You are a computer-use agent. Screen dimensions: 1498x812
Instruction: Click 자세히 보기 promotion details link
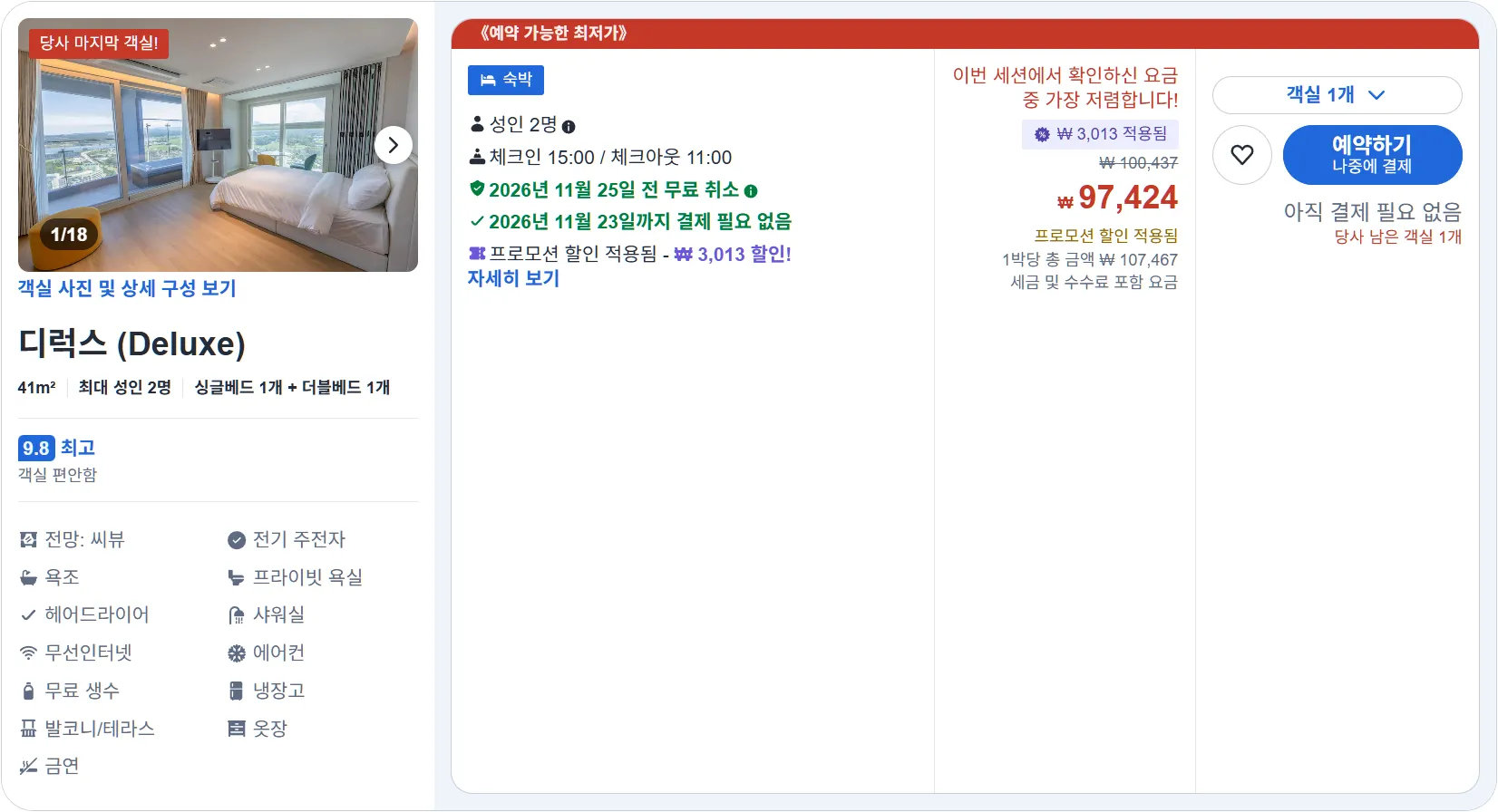(513, 279)
